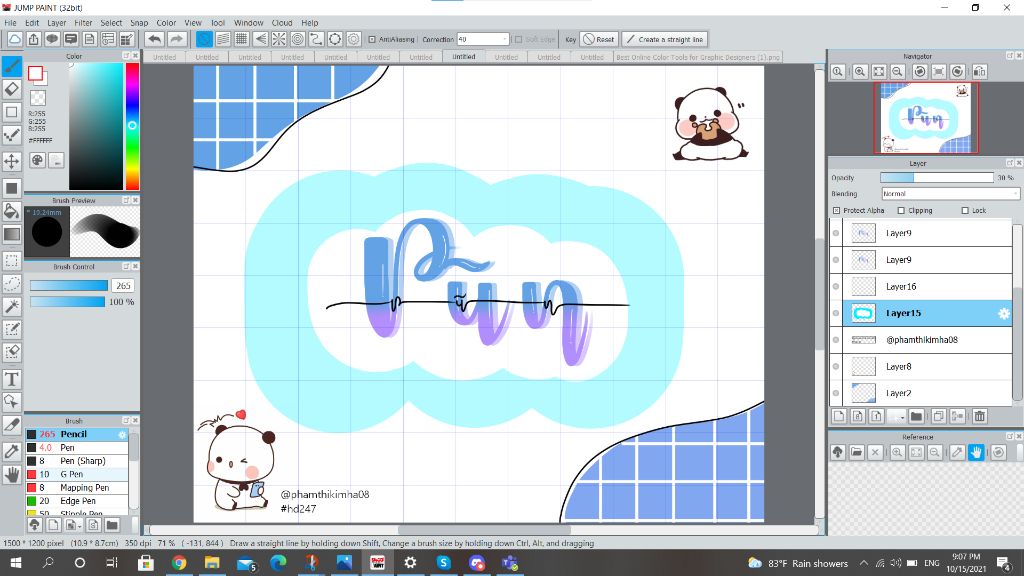1024x576 pixels.
Task: Open the color palette icon in Color panel
Action: click(37, 161)
